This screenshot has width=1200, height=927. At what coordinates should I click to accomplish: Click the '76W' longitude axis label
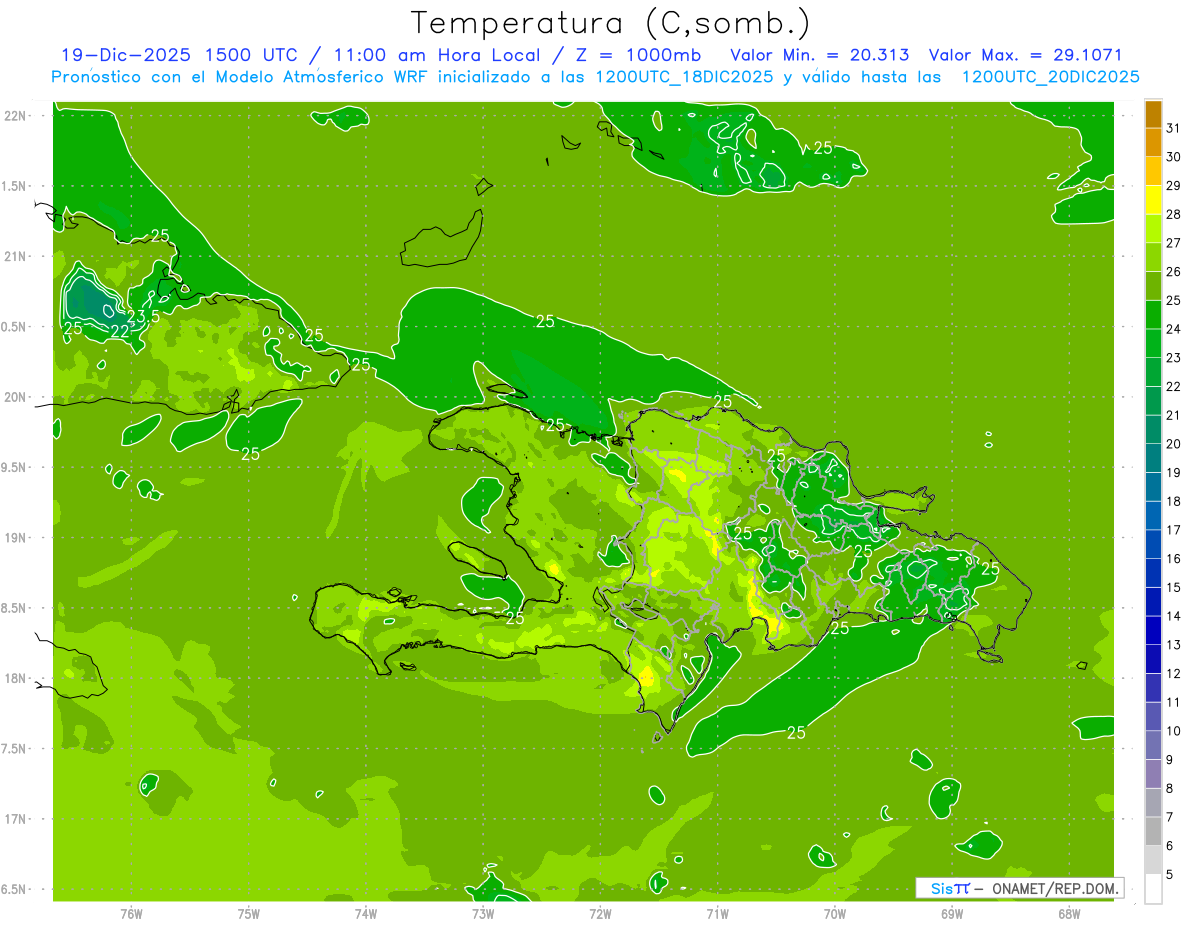pos(131,913)
